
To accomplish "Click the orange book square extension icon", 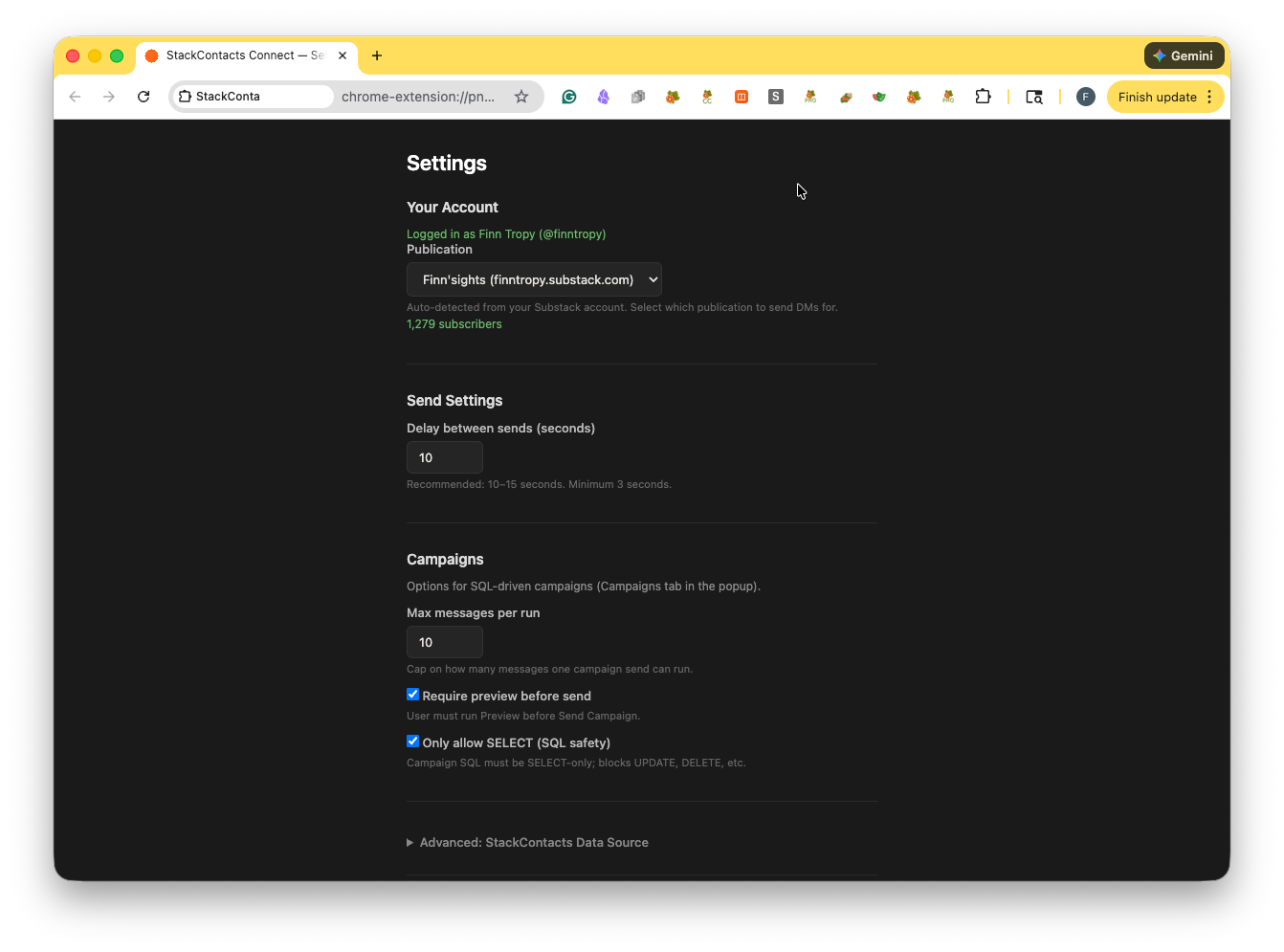I will [742, 97].
